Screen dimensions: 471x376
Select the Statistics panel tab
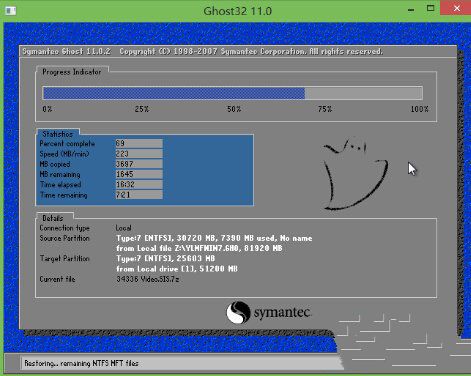[57, 134]
